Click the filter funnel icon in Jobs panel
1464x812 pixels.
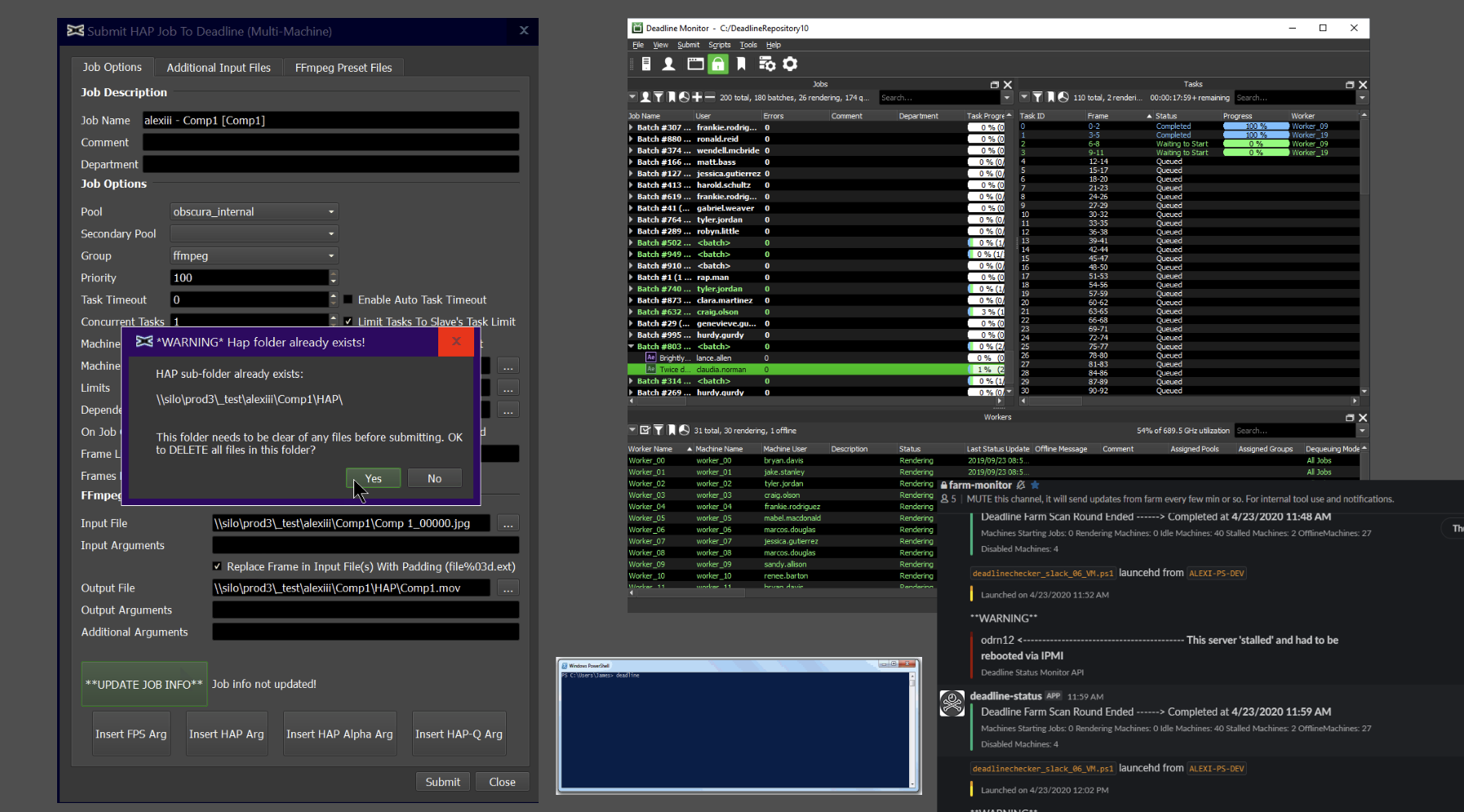(659, 97)
